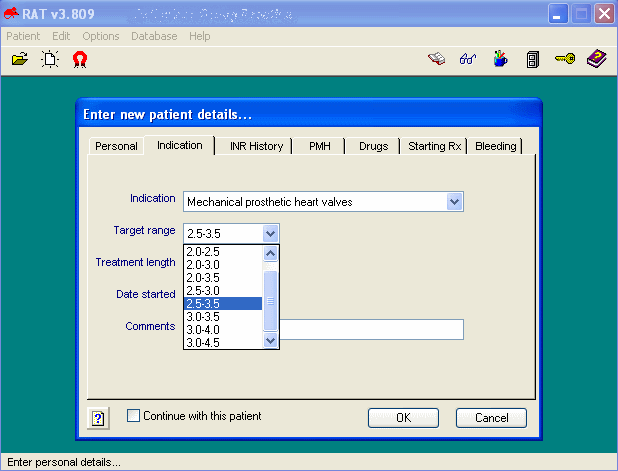Create new patient with blank page icon

tap(50, 60)
